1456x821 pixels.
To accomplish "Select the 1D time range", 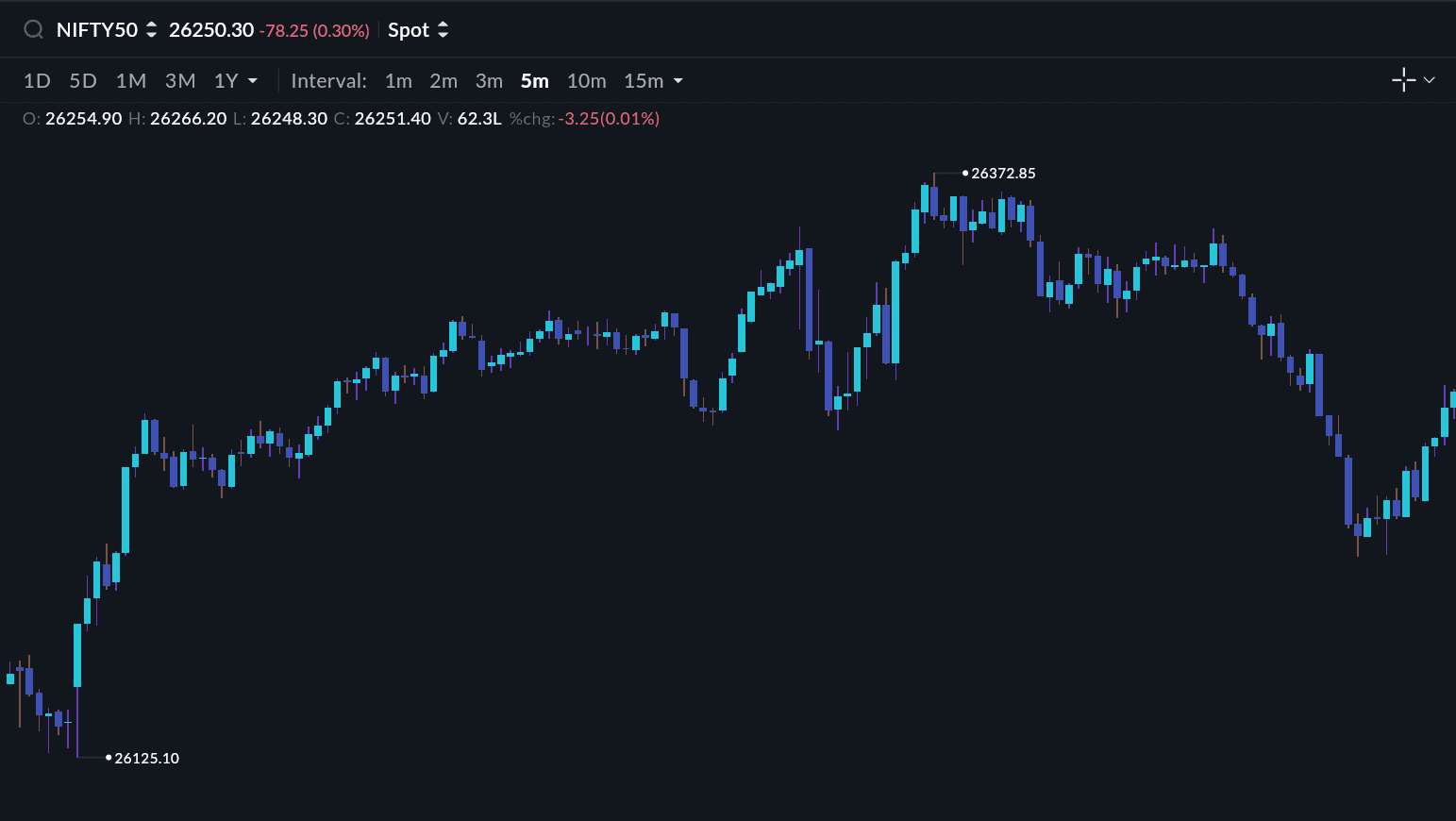I will [37, 81].
